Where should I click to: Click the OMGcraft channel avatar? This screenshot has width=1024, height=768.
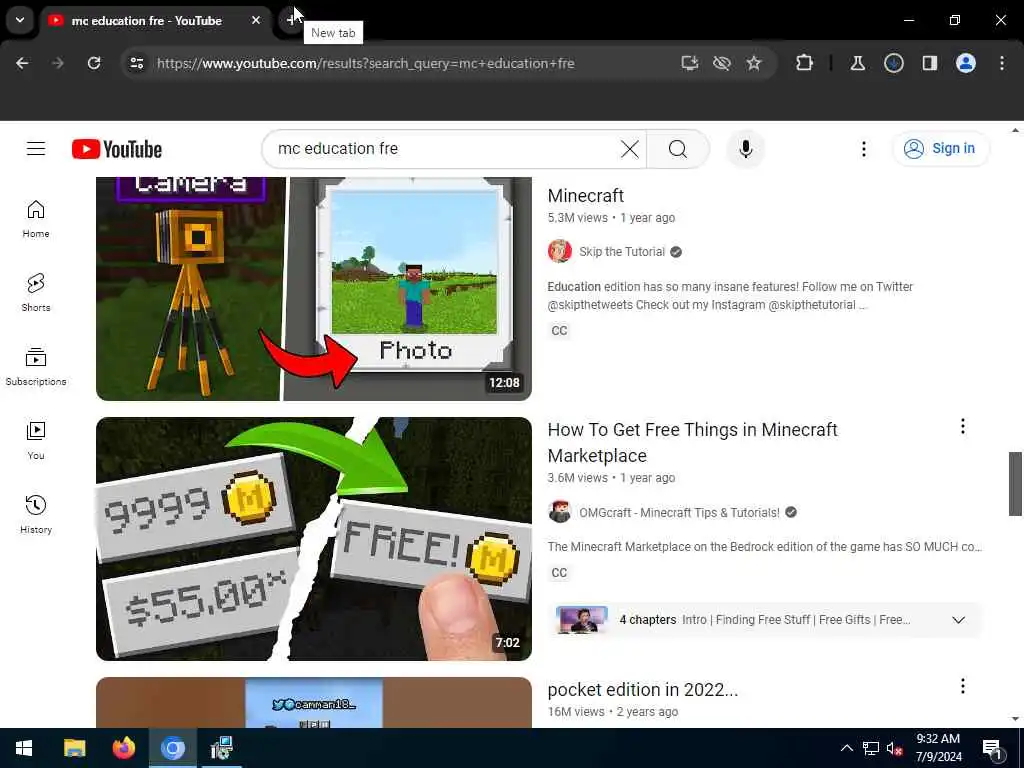click(560, 512)
